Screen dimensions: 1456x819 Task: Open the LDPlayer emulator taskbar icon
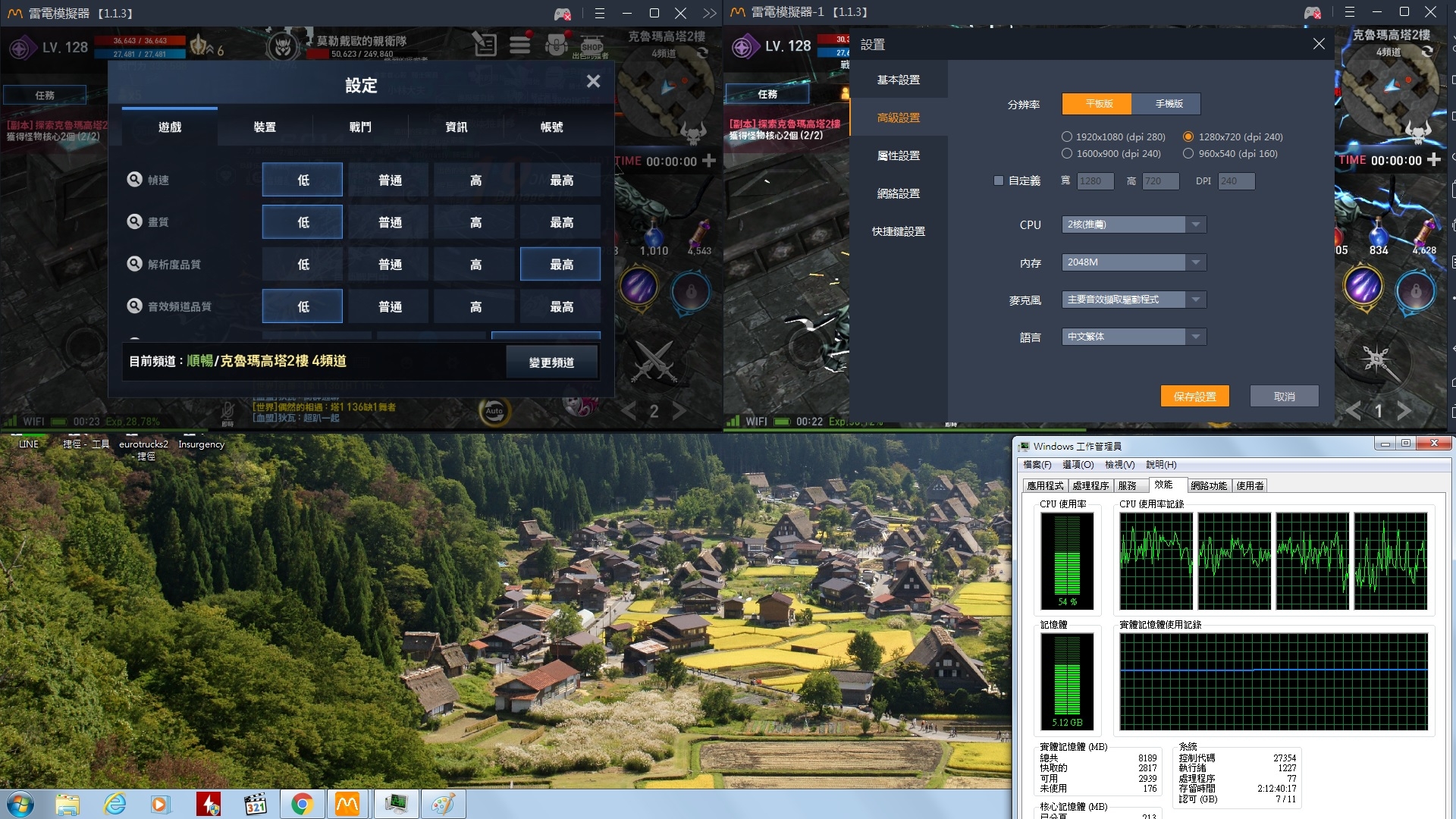tap(347, 804)
